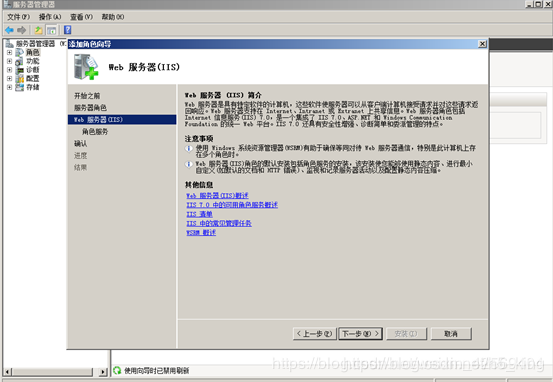553x382 pixels.
Task: Click the Web 服务器 (IIS) 简介 heading
Action: tap(223, 95)
